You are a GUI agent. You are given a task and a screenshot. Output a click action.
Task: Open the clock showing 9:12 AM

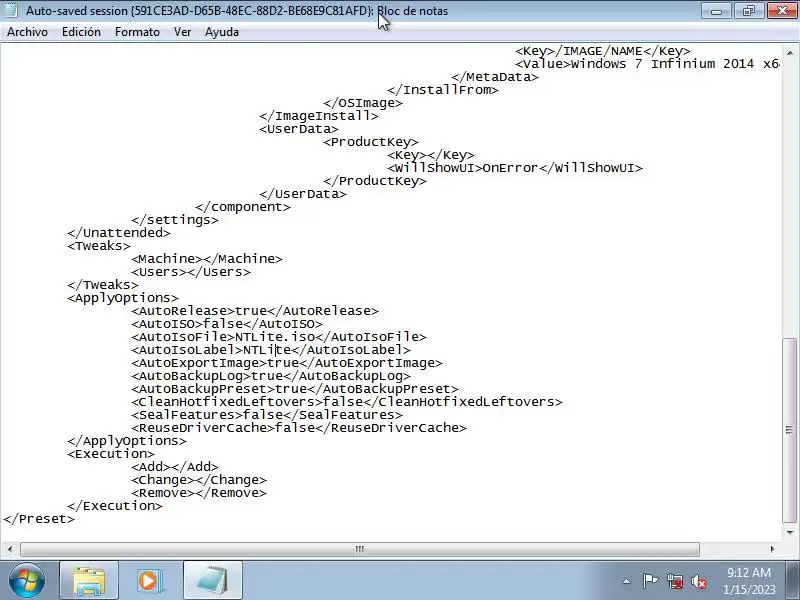point(748,581)
